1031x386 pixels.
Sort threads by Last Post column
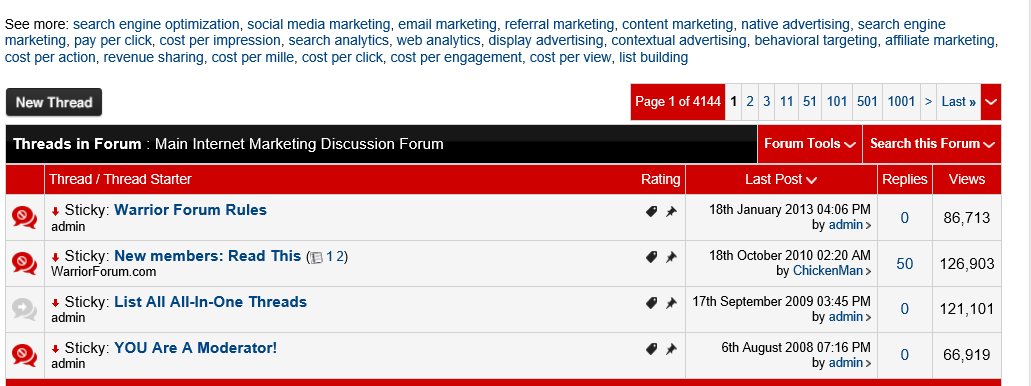point(781,180)
